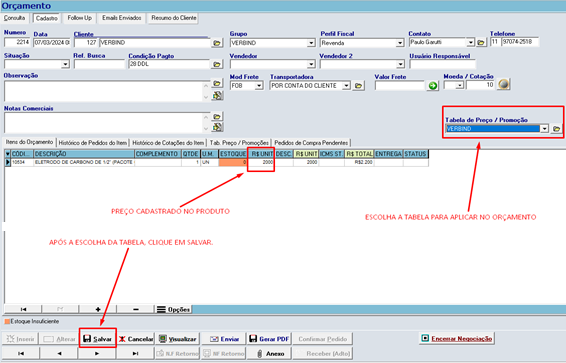Viewport: 566px width, 363px height.
Task: Expand the Vendedor 2 dropdown
Action: [x=400, y=65]
